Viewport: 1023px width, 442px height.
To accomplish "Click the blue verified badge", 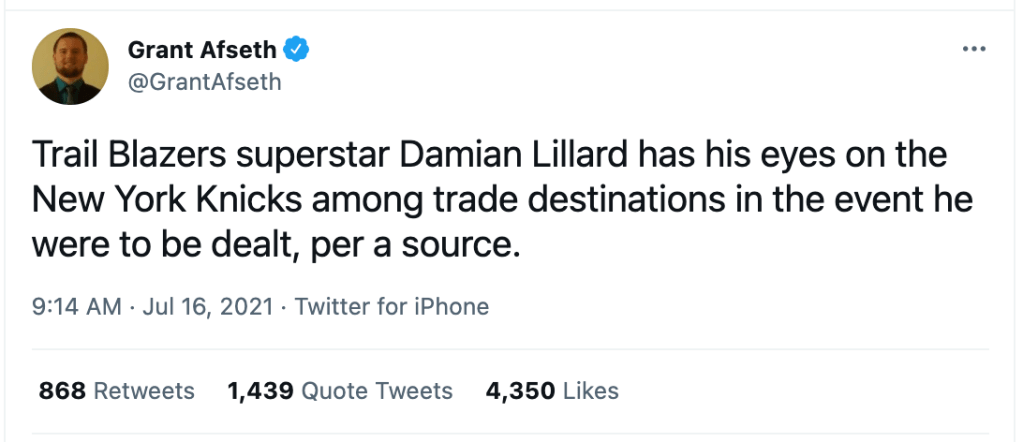I will click(x=296, y=47).
